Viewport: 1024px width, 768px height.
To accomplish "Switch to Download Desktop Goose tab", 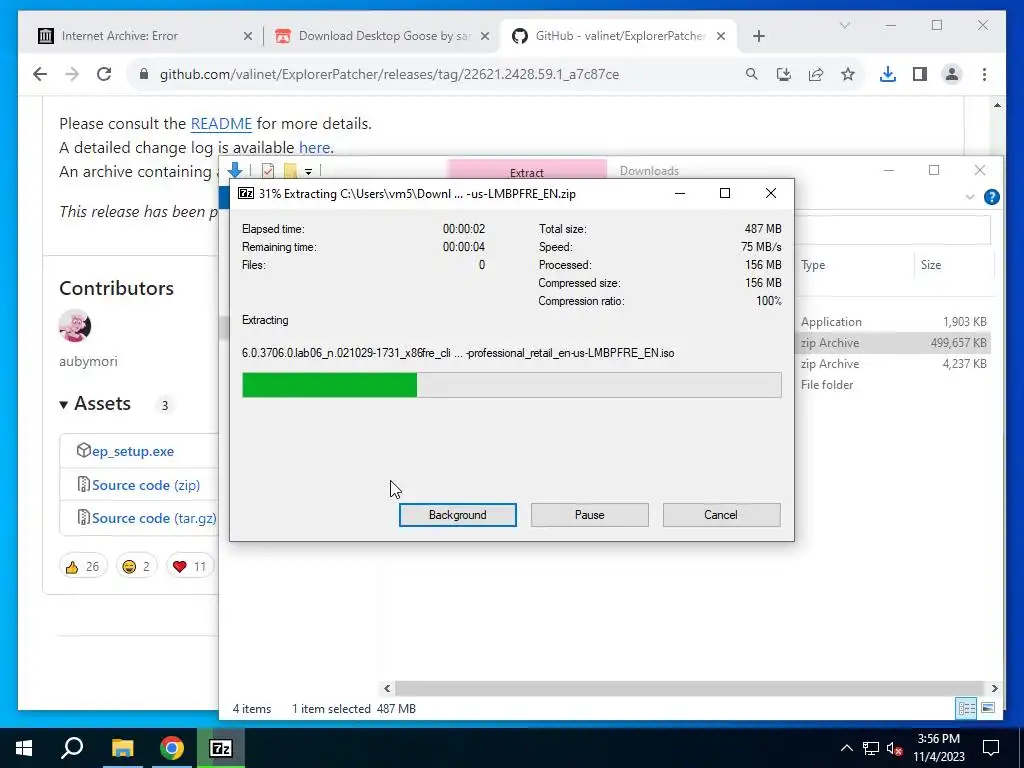I will [383, 36].
